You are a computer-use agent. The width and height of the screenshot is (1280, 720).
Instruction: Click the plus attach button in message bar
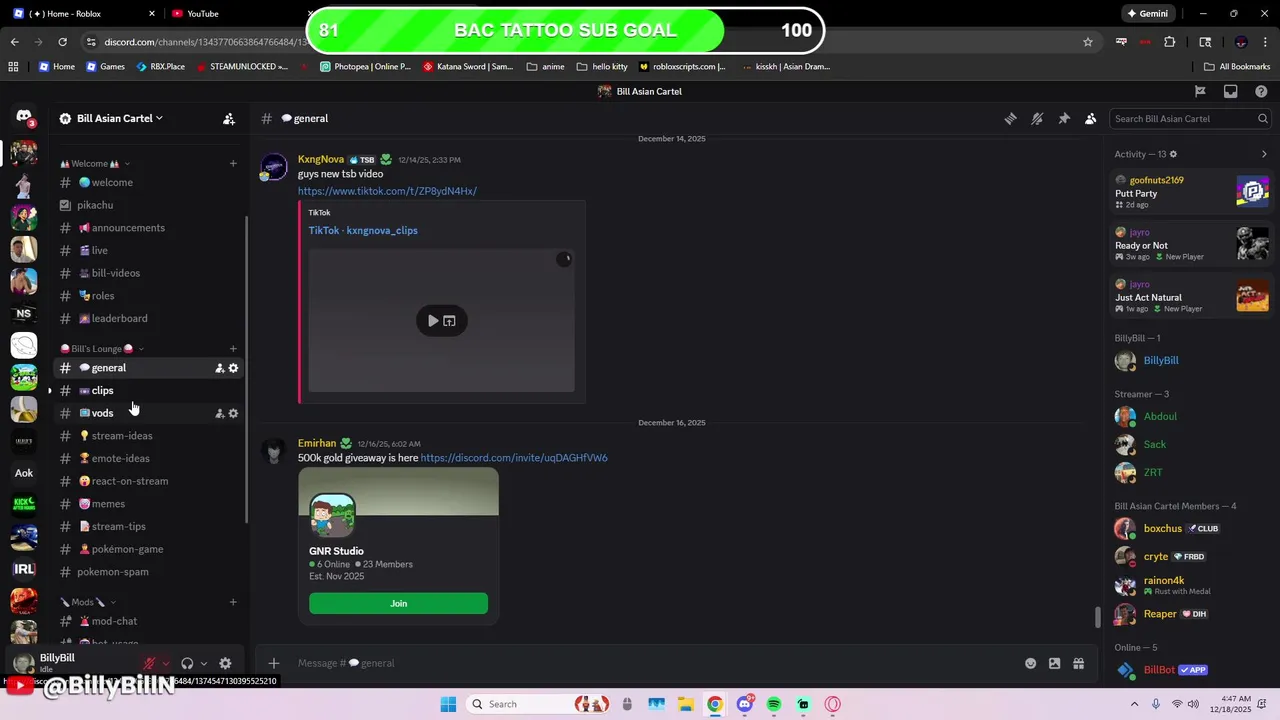273,663
